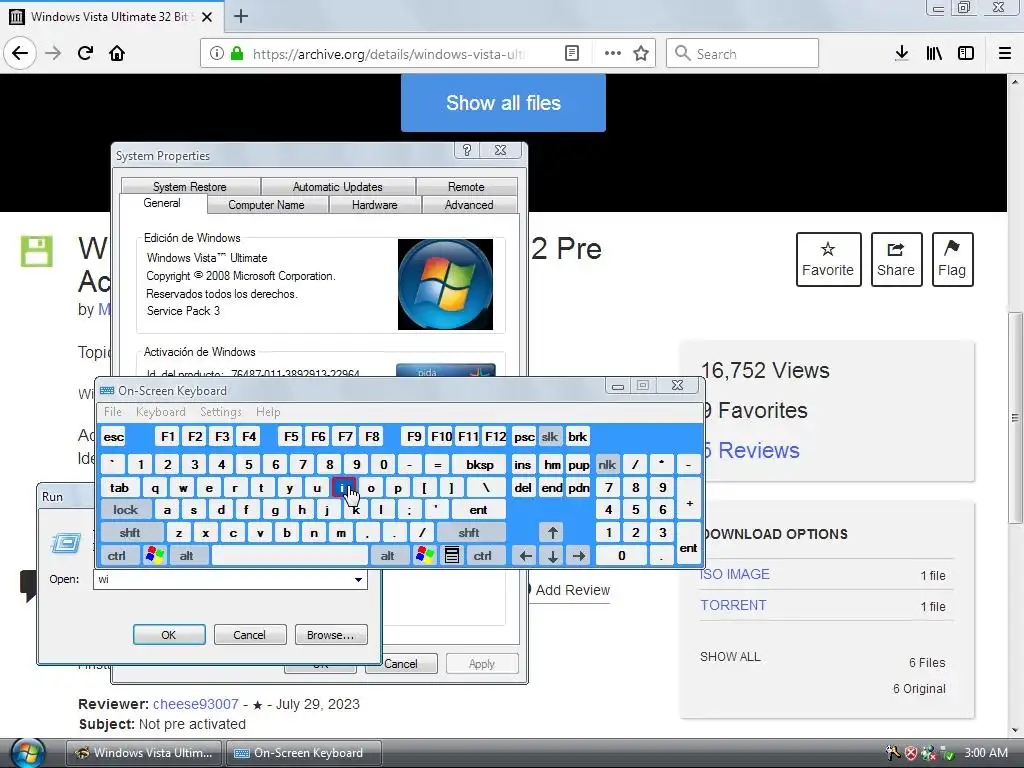Click the application menu key on On-Screen Keyboard
The width and height of the screenshot is (1024, 768).
pyautogui.click(x=451, y=556)
